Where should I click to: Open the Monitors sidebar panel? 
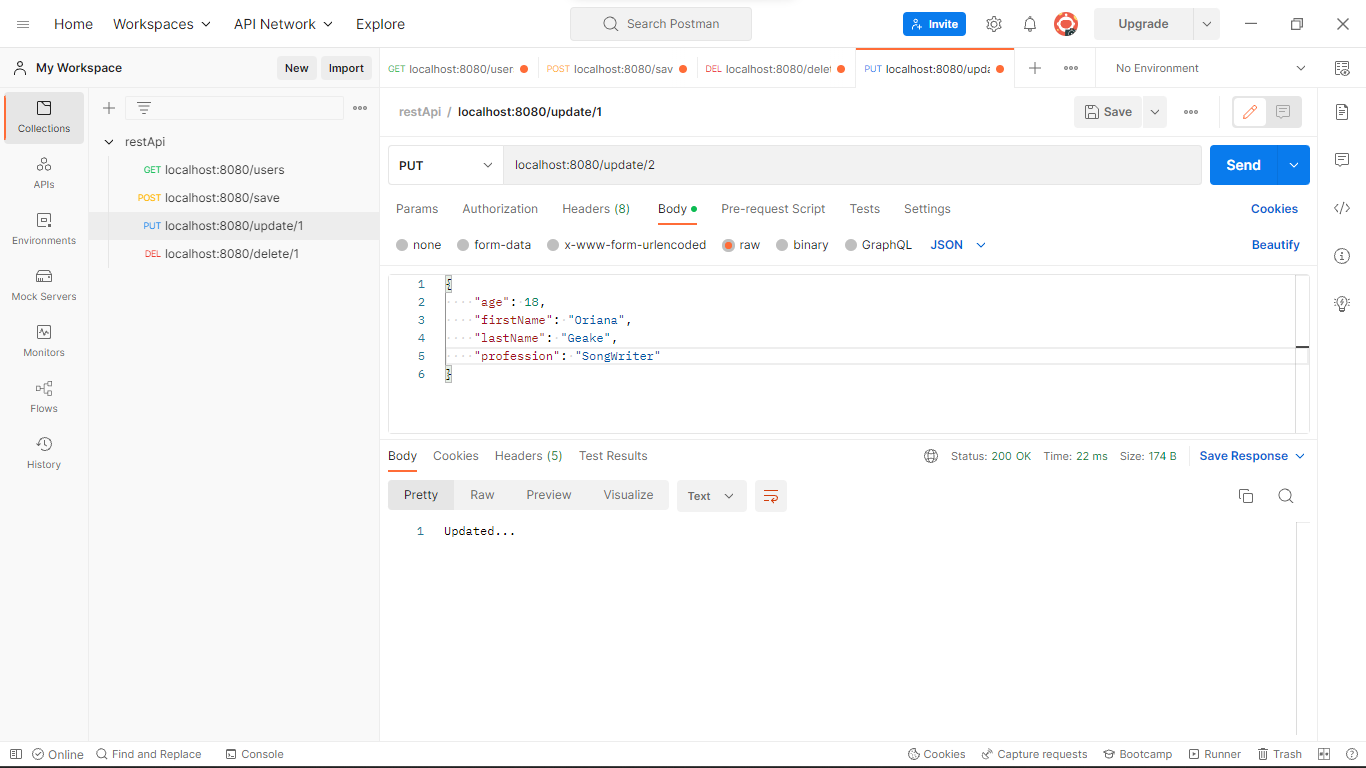tap(44, 341)
